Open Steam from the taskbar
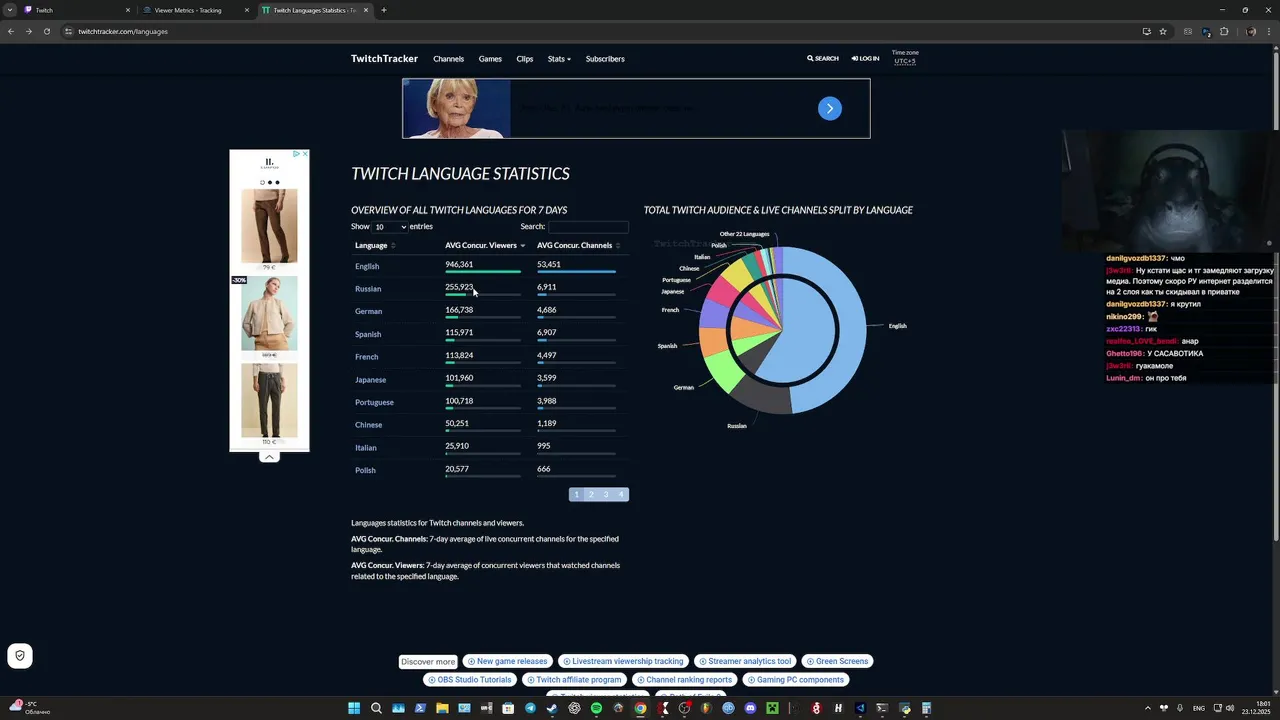The width and height of the screenshot is (1280, 720). (552, 708)
